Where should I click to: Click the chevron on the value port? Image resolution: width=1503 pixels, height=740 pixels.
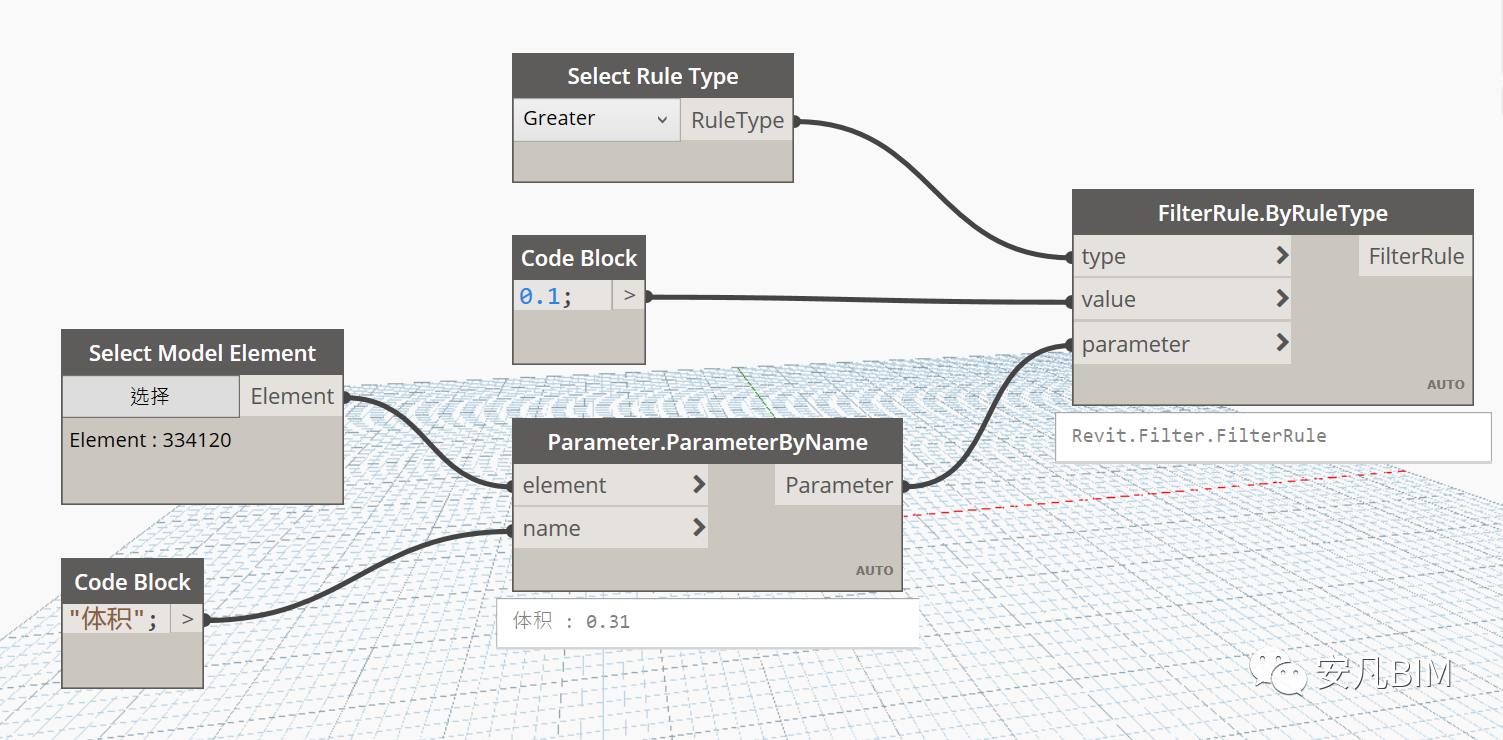point(1282,299)
